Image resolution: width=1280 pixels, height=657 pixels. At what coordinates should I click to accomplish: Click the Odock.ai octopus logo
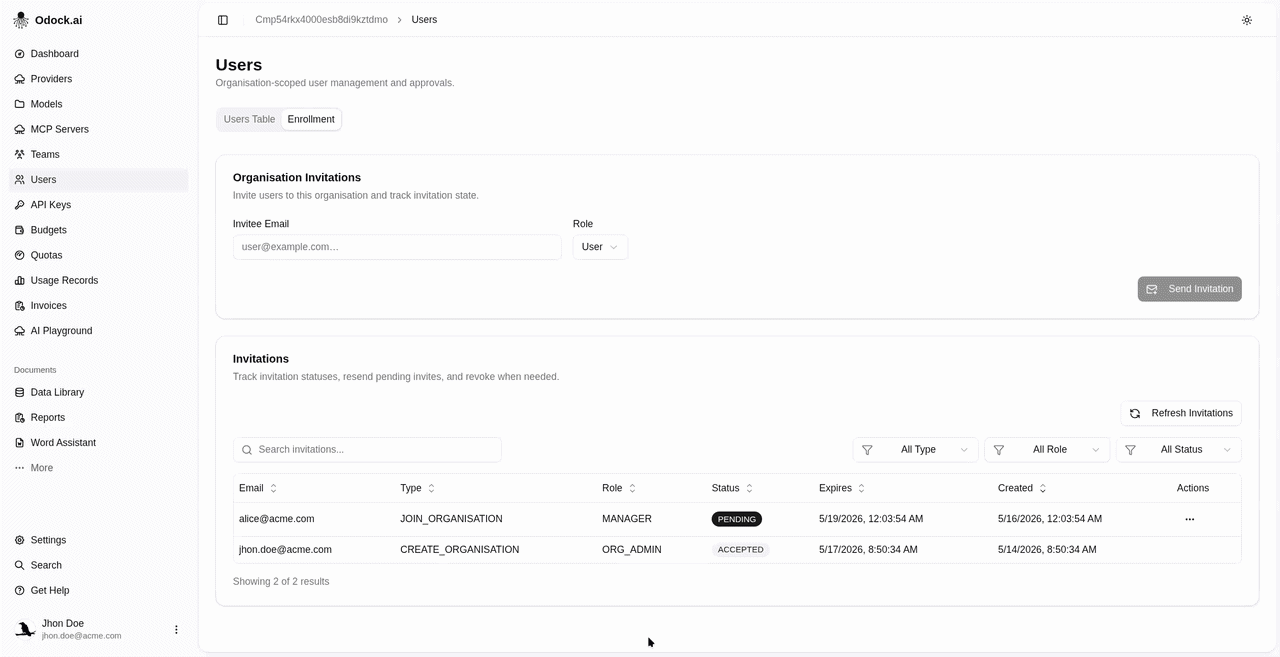[x=20, y=20]
